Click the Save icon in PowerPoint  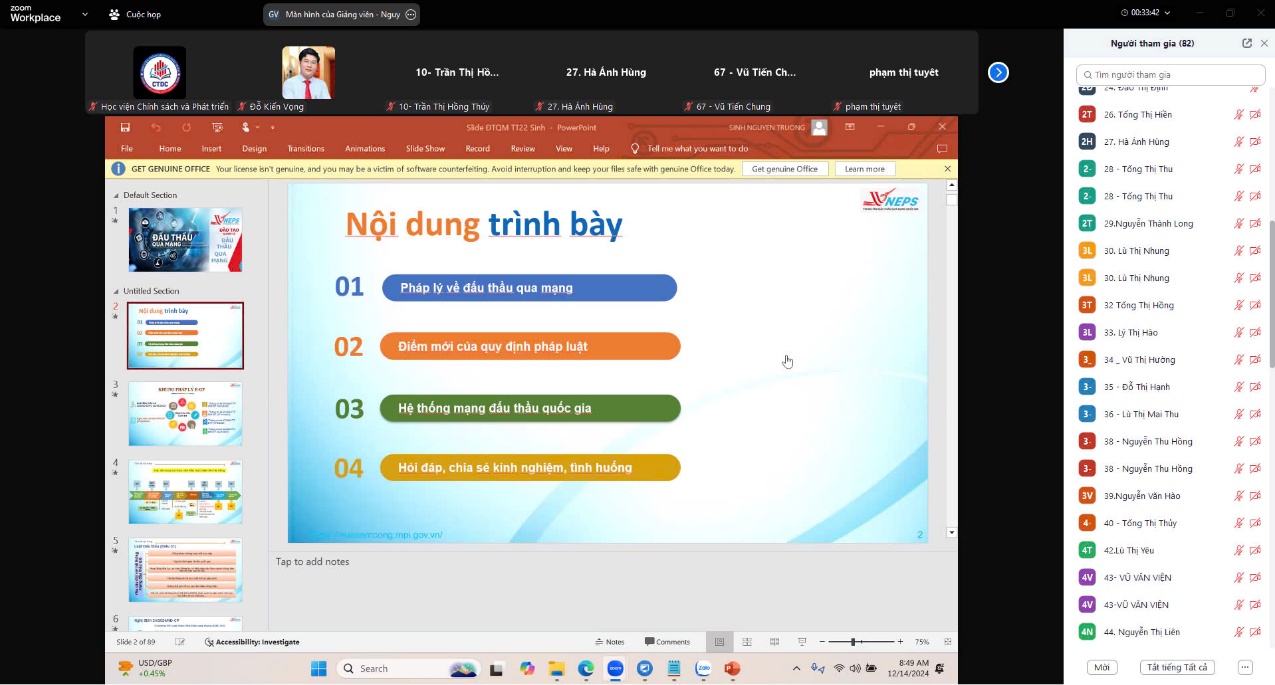point(125,127)
